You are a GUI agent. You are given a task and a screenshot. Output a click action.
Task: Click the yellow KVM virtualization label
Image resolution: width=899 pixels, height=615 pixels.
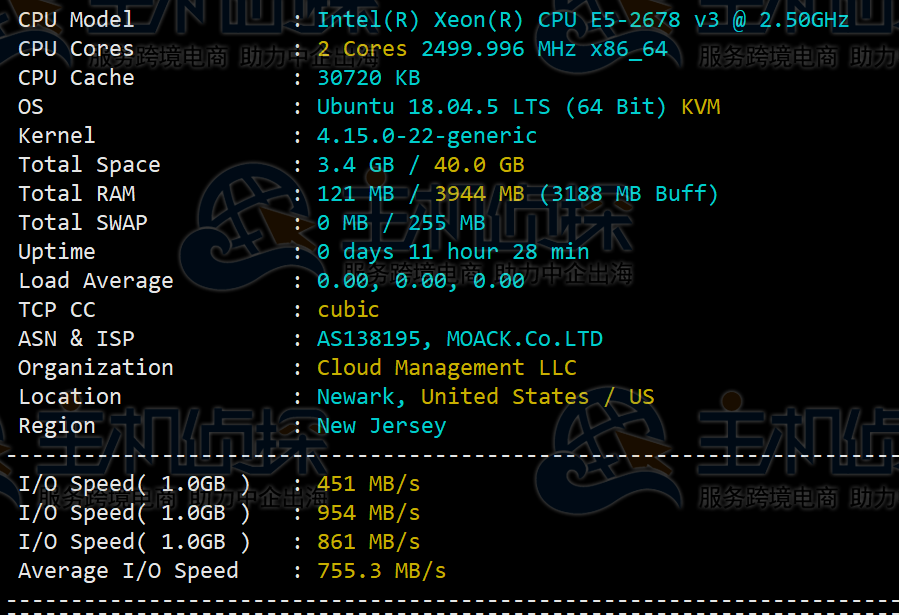click(700, 107)
